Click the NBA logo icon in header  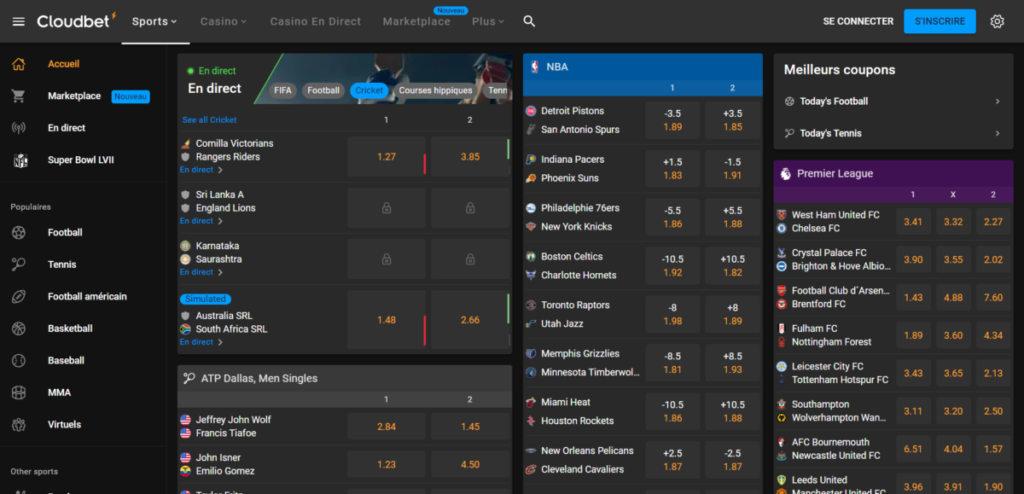click(535, 67)
